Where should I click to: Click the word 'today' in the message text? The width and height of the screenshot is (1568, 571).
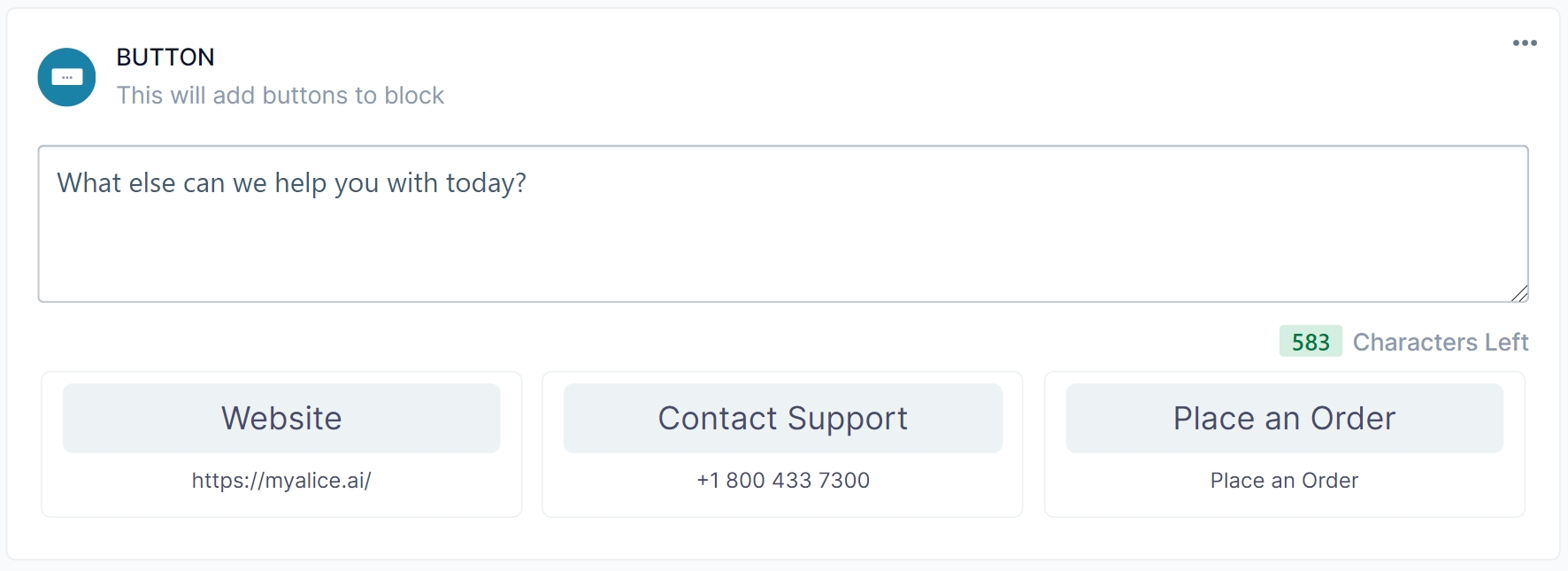tap(480, 183)
